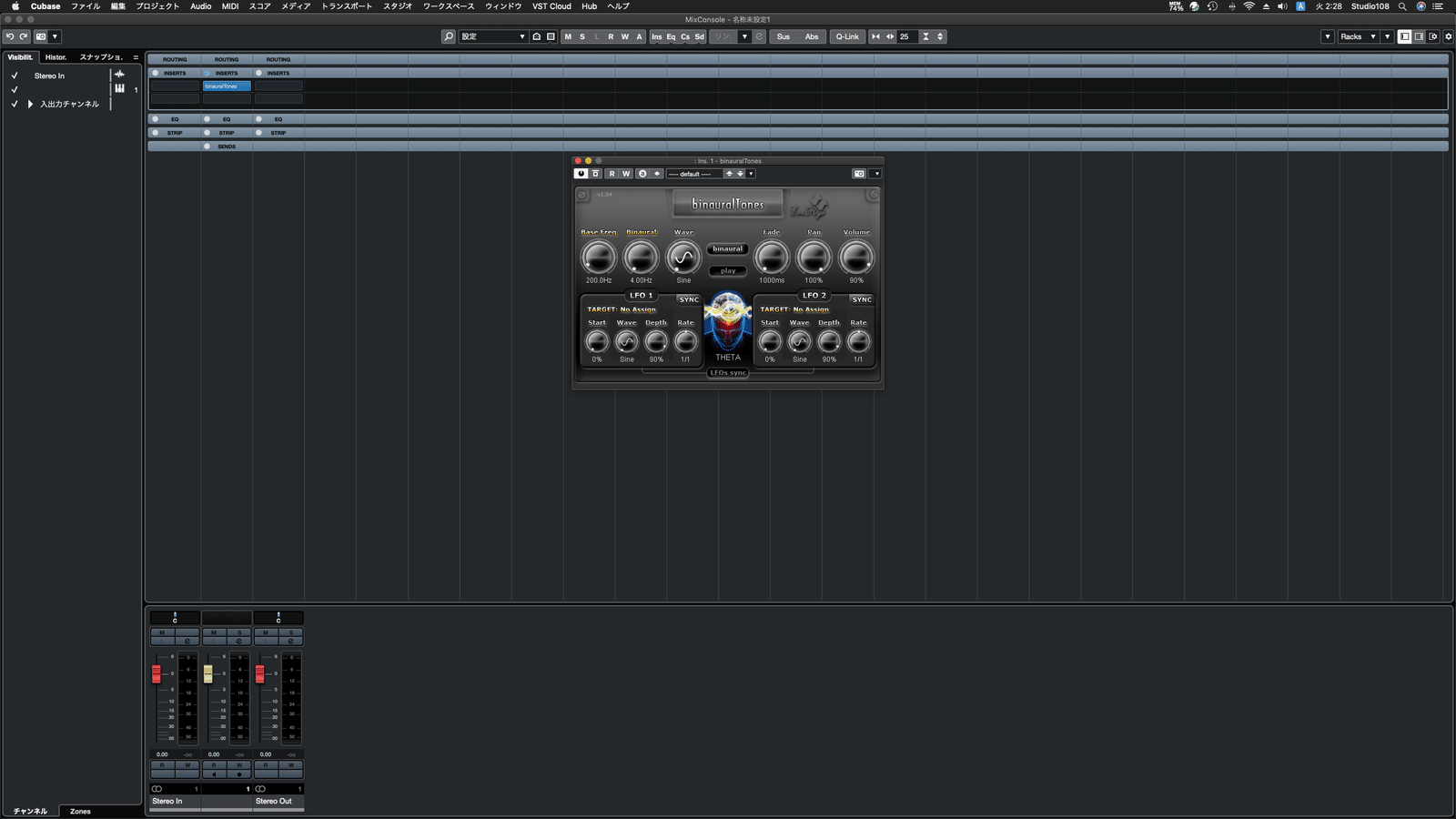The width and height of the screenshot is (1456, 819).
Task: Click the volume speaker icon in menu bar
Action: point(1282,6)
